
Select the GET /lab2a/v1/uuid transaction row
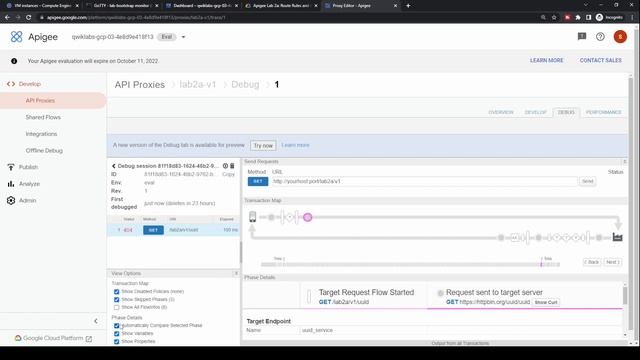pos(173,230)
